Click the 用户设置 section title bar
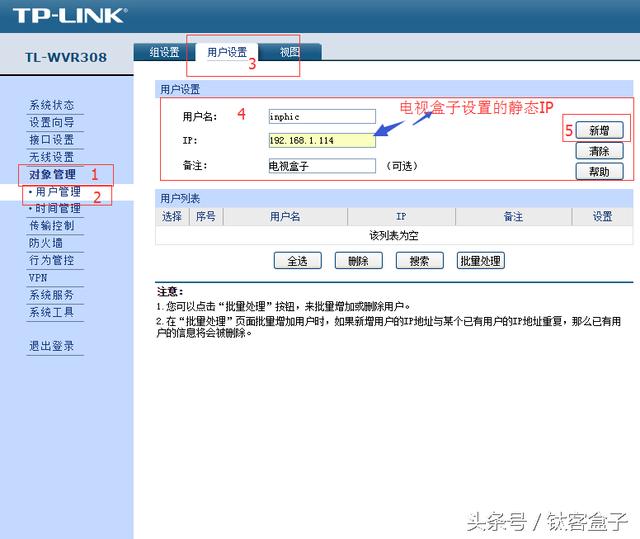This screenshot has height=539, width=640. click(394, 89)
